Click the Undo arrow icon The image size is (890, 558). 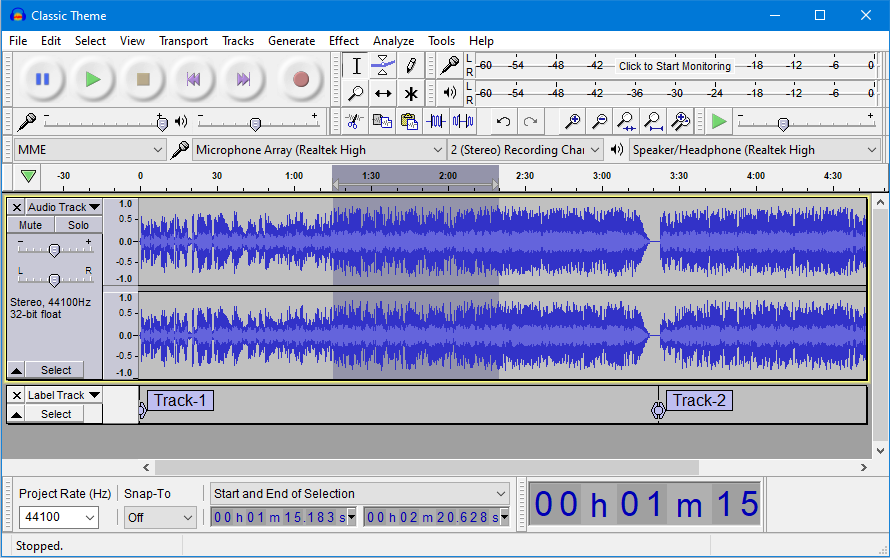point(503,121)
